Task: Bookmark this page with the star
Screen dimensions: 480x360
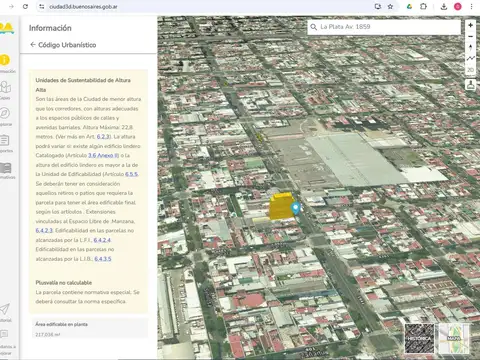Action: pyautogui.click(x=390, y=7)
